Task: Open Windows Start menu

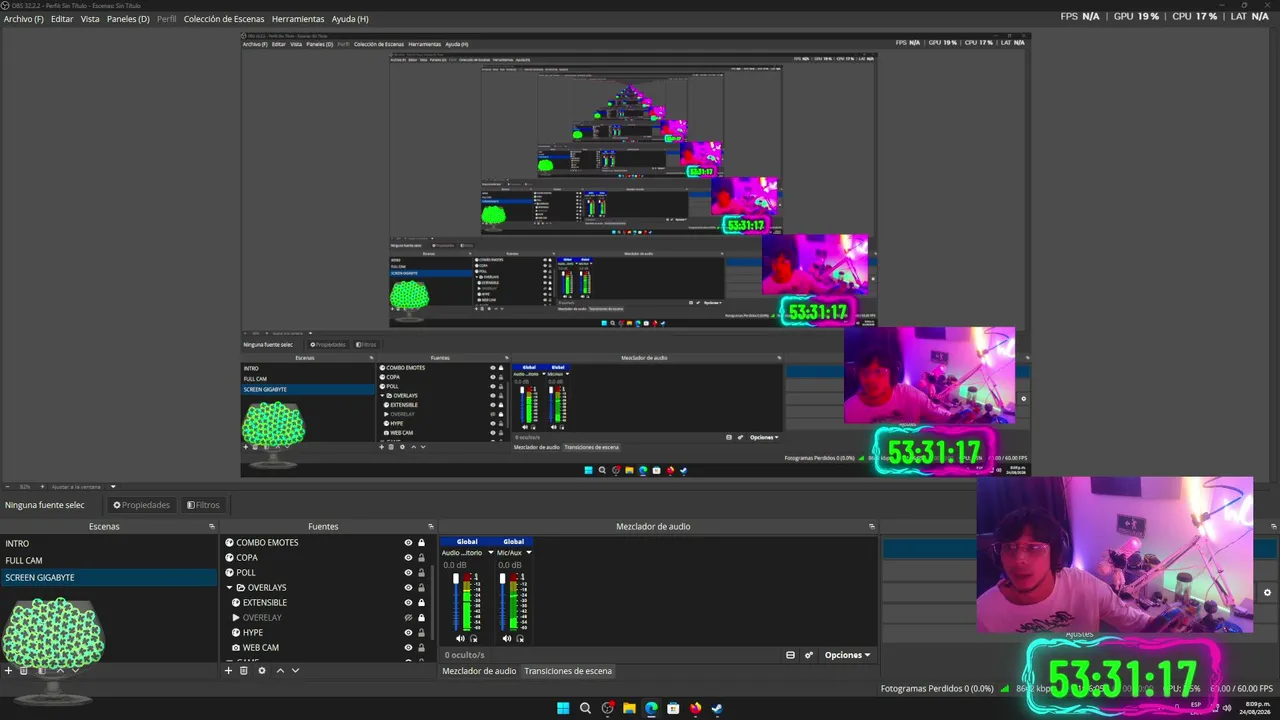Action: (563, 708)
